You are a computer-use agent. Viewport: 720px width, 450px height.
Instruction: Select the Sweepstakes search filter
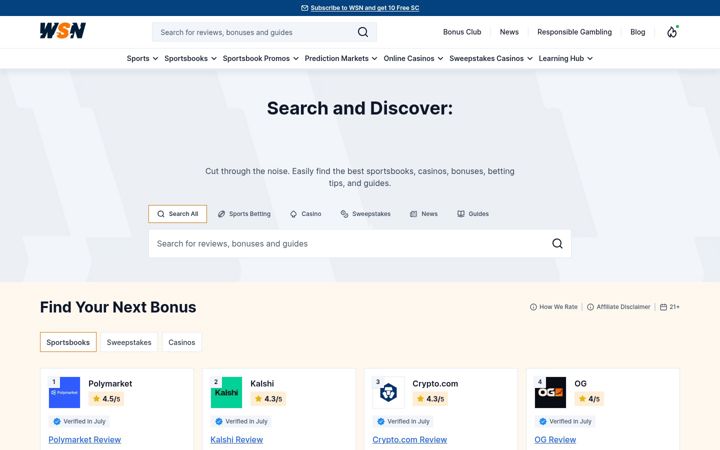coord(366,214)
